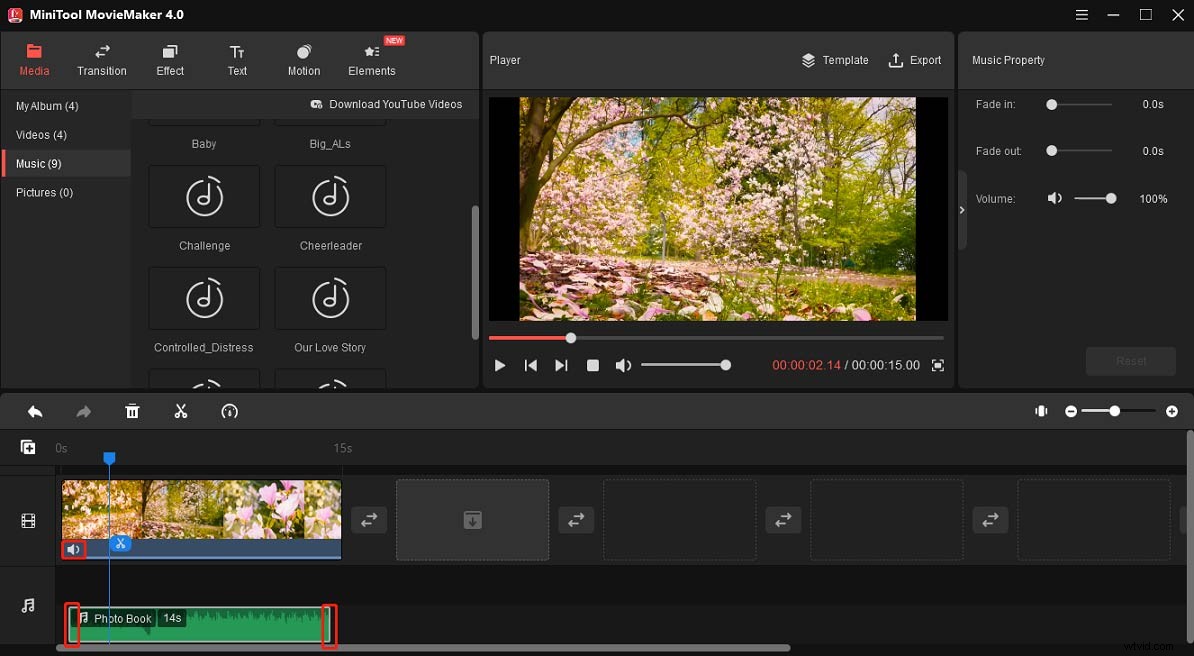Toggle full screen playback mode

coord(937,365)
